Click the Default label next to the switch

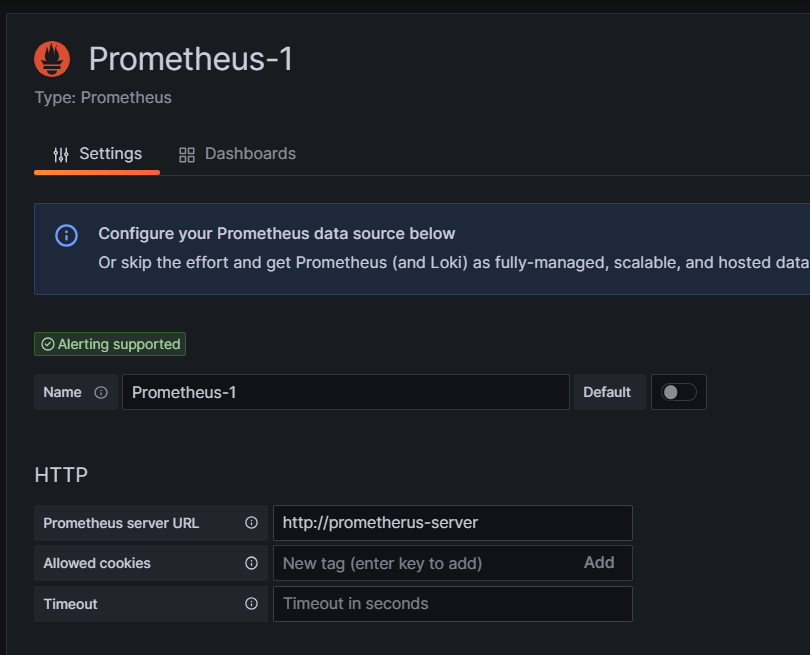pyautogui.click(x=607, y=392)
